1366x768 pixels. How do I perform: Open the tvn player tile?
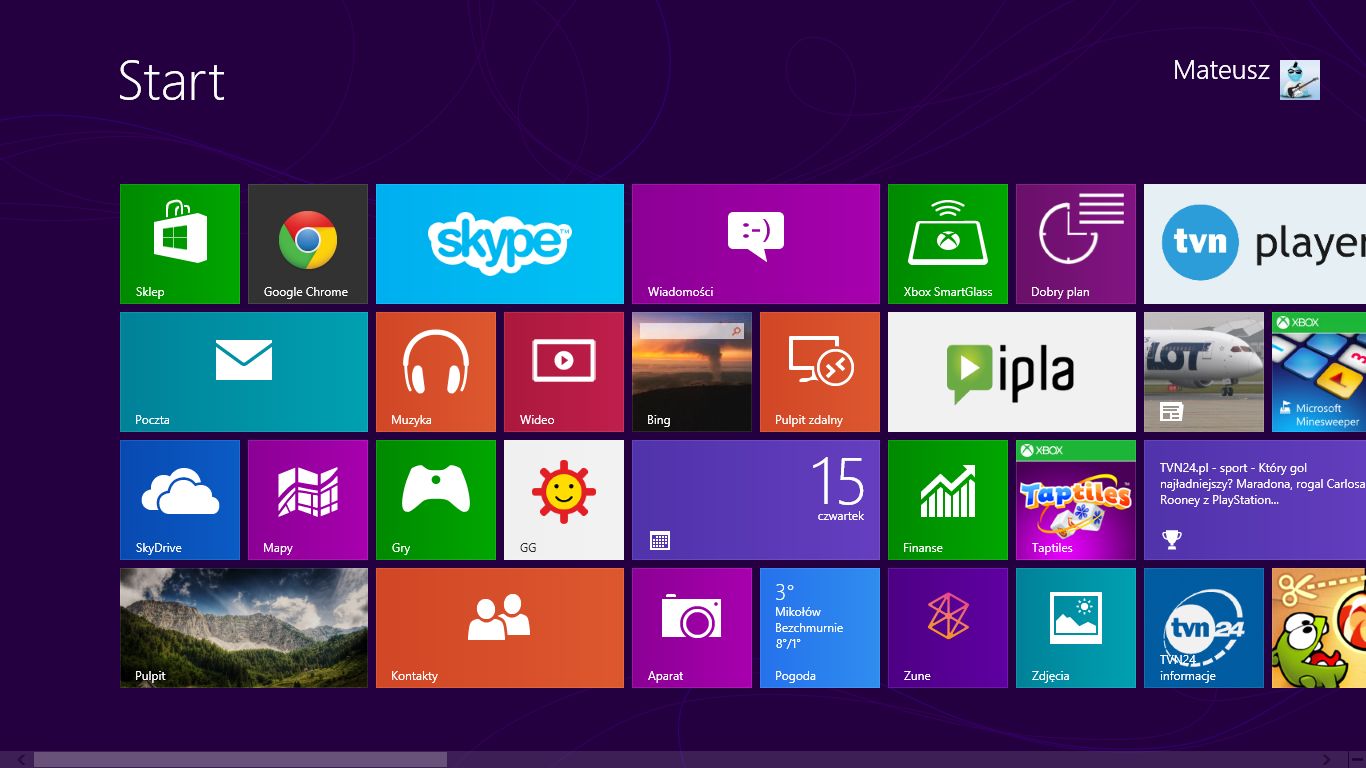[1255, 244]
